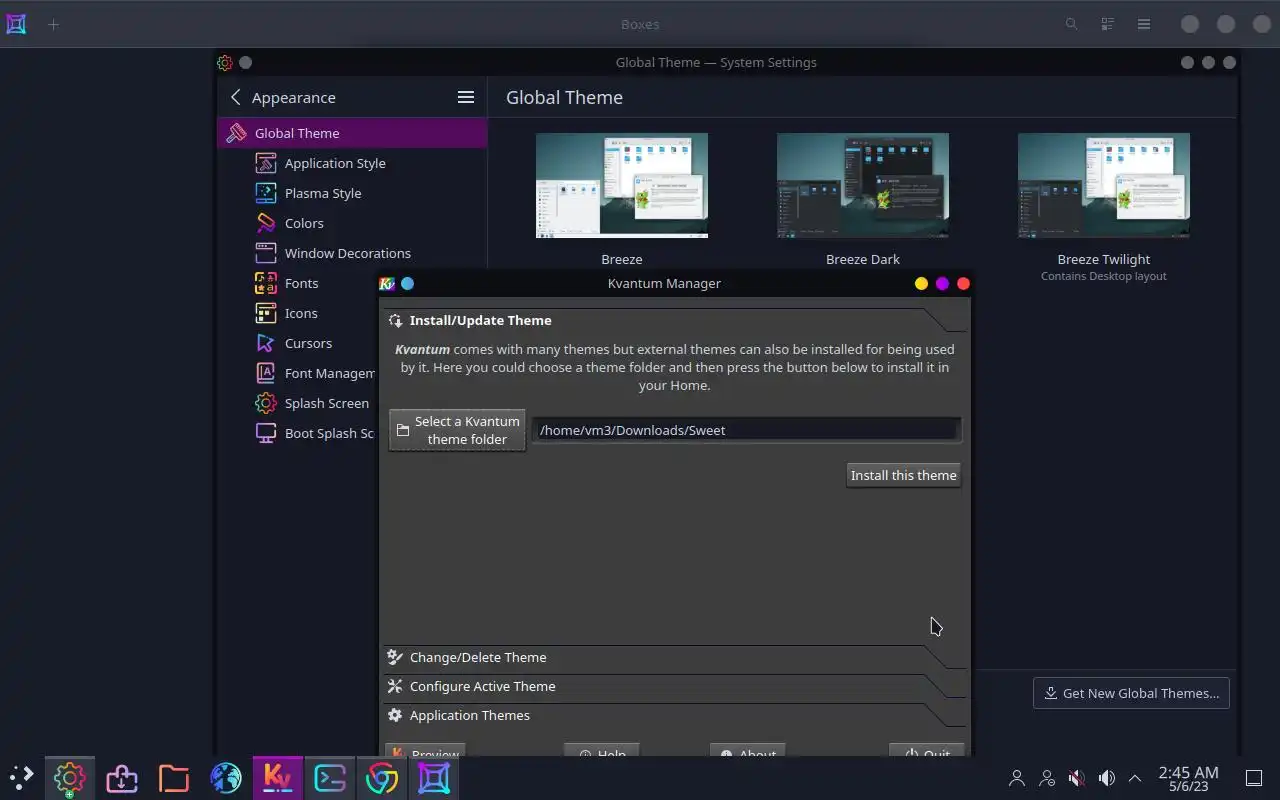Image resolution: width=1280 pixels, height=800 pixels.
Task: Click the user account tray icon
Action: 1017,777
